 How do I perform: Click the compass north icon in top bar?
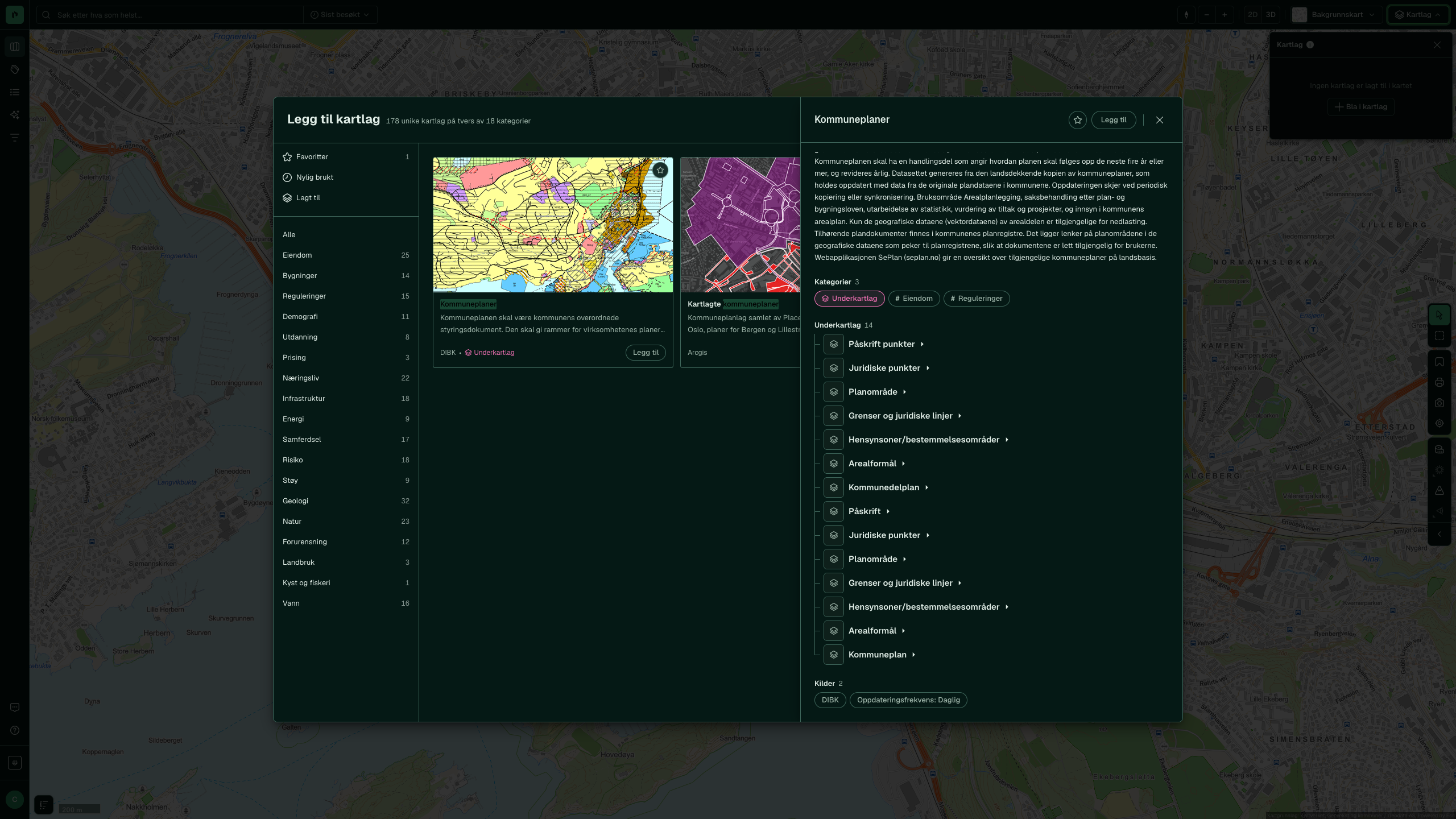(1186, 15)
